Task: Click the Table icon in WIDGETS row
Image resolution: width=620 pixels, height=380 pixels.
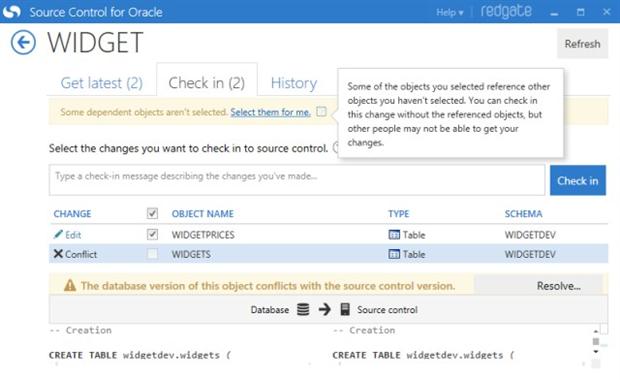Action: [x=394, y=254]
